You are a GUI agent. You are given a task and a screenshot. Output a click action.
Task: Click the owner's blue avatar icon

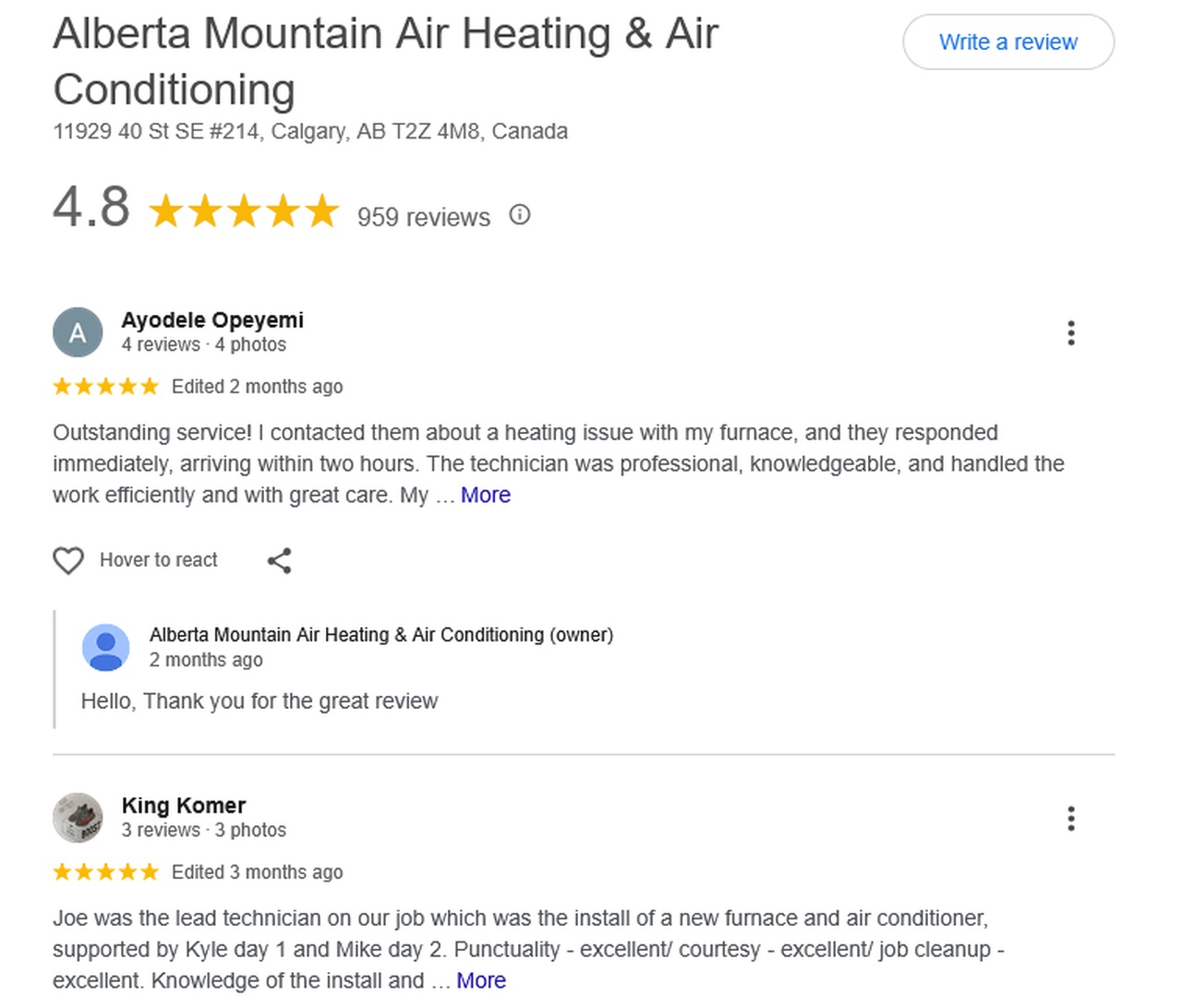click(x=106, y=647)
